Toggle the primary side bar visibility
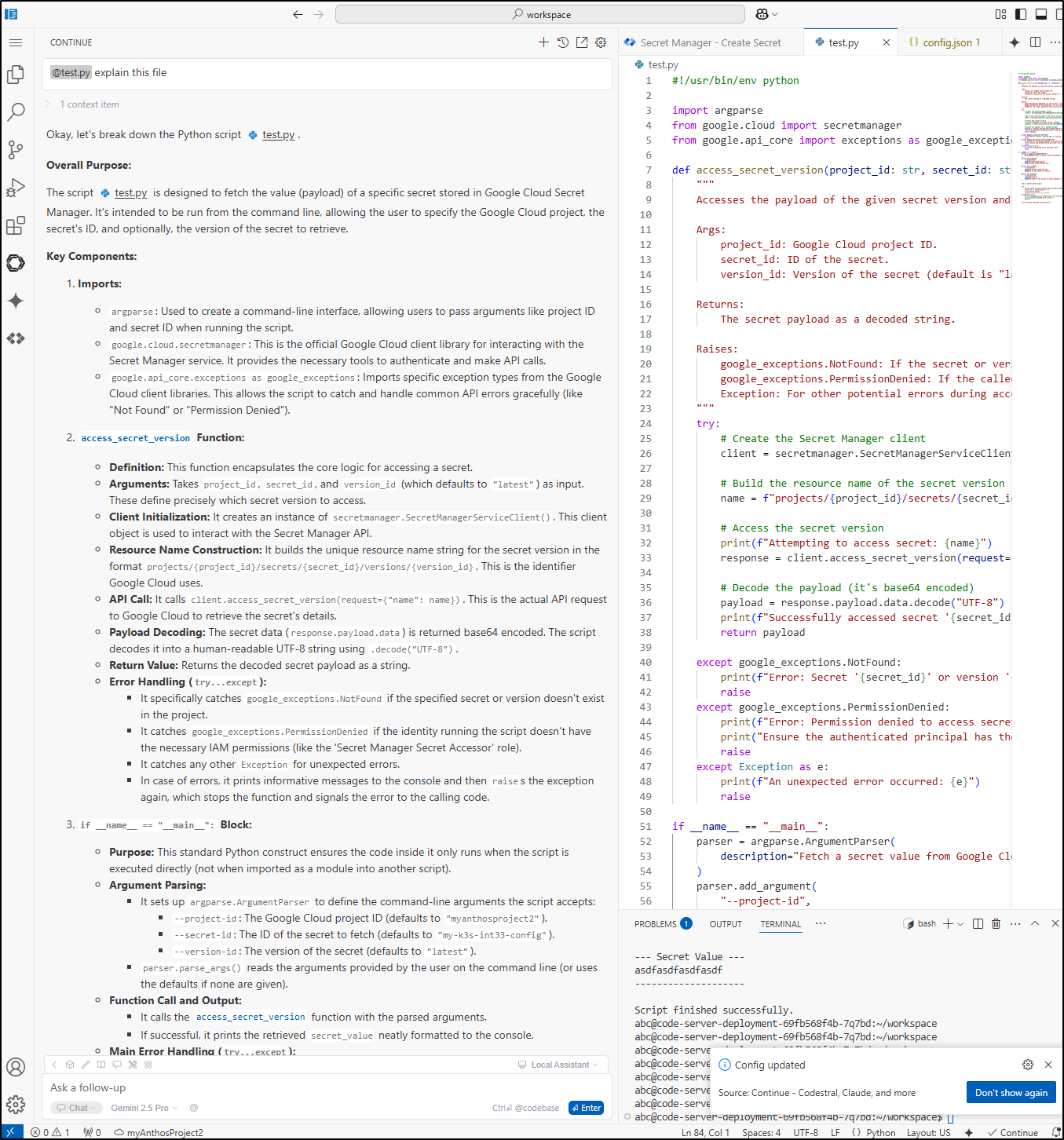 click(x=1021, y=14)
